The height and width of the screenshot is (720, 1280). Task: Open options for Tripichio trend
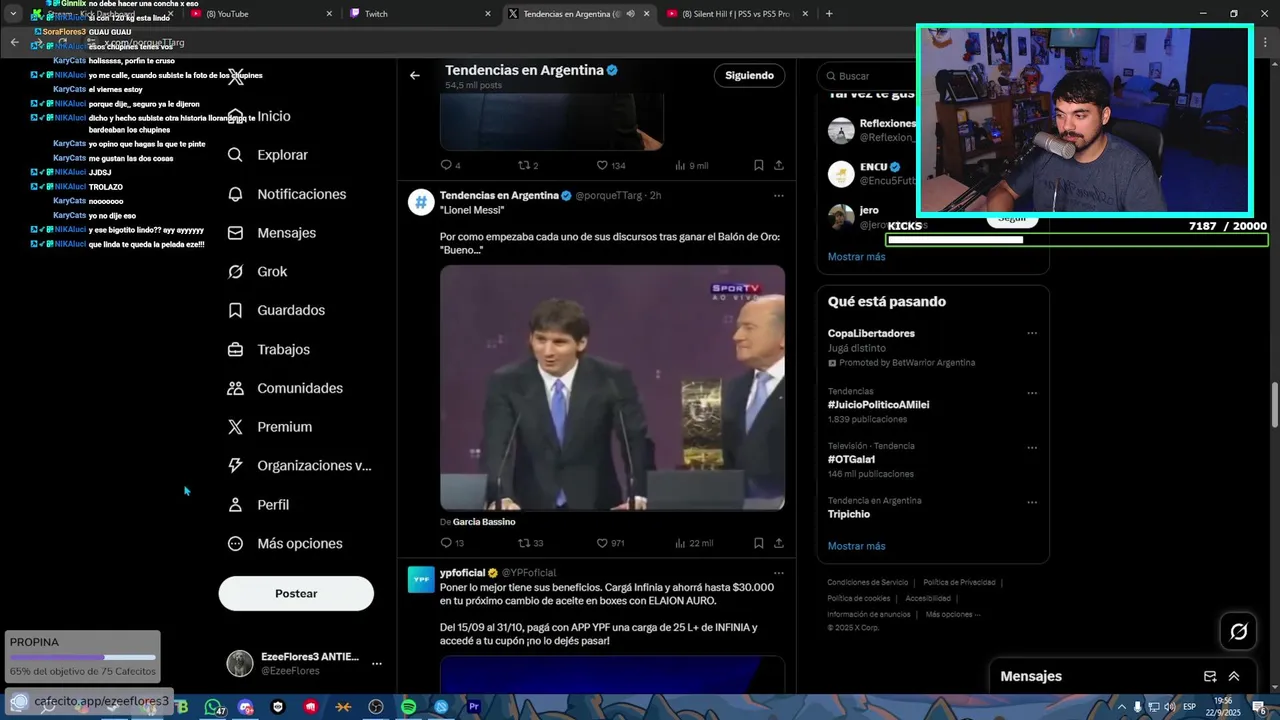(x=1032, y=501)
